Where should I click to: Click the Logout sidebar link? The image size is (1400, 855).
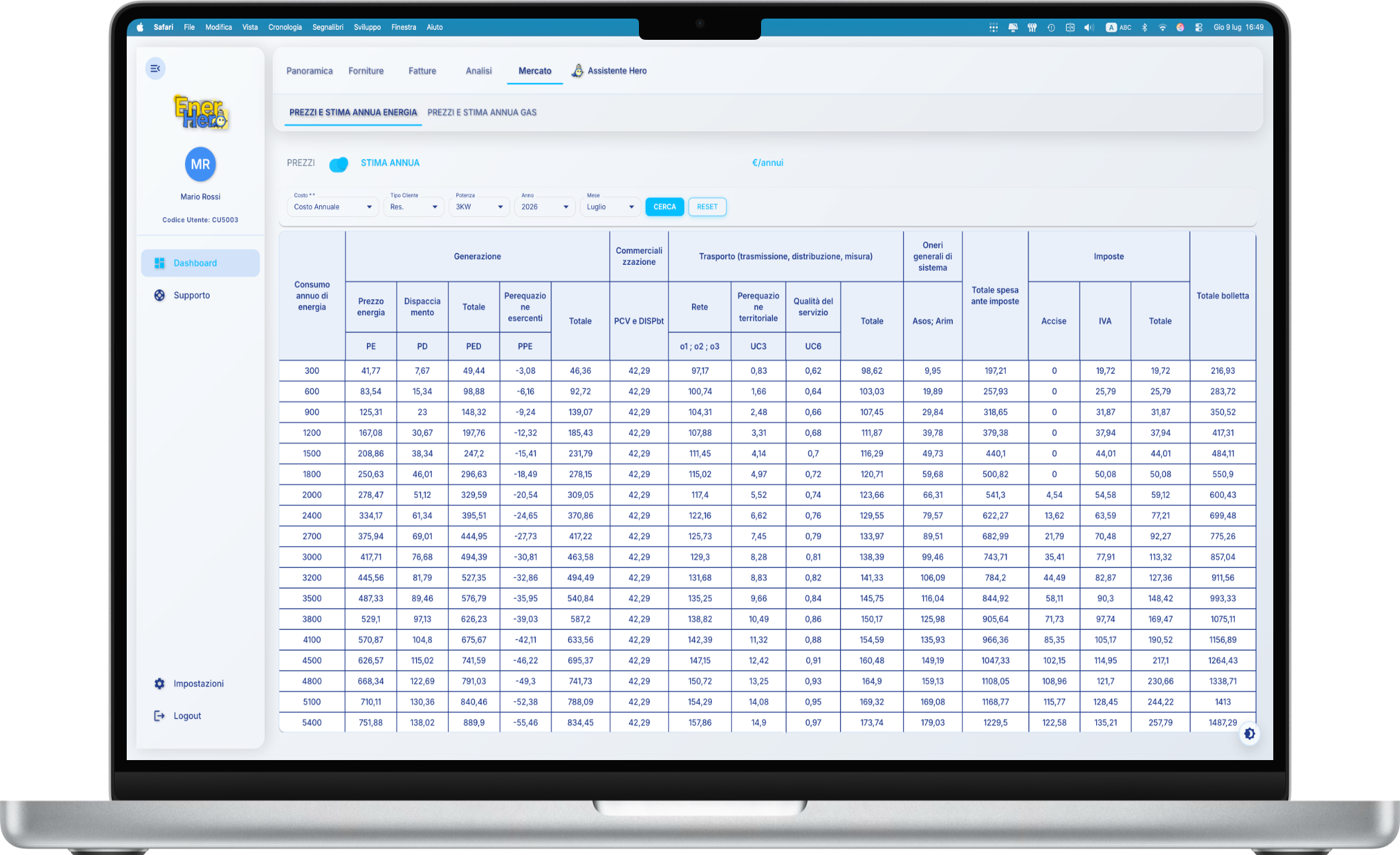coord(200,716)
